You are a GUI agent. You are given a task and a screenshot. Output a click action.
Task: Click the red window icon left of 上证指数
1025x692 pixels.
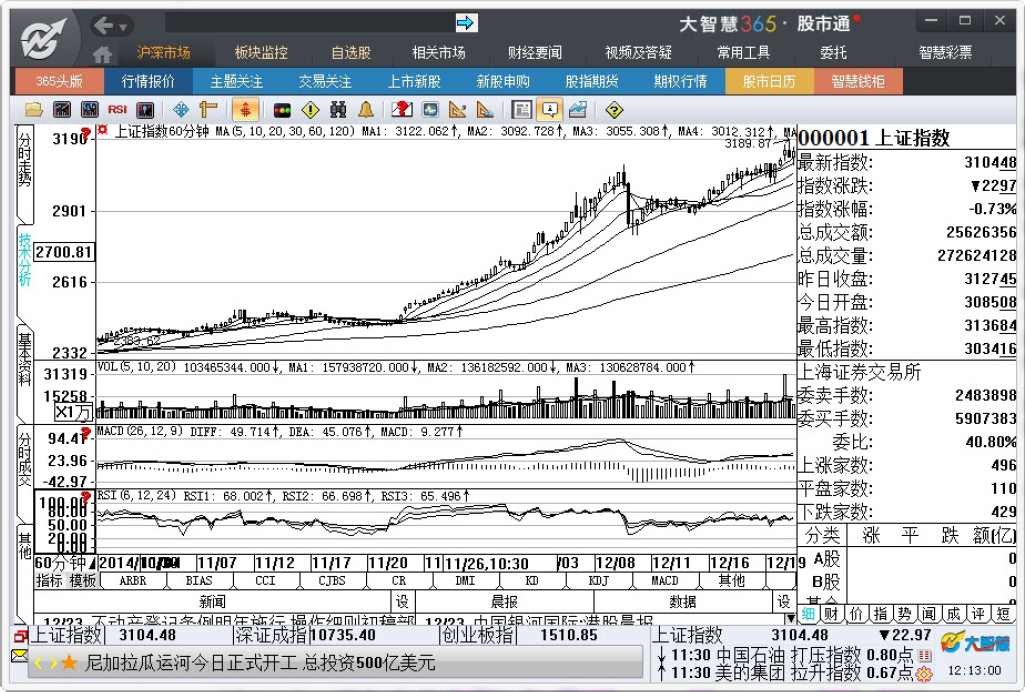pyautogui.click(x=21, y=635)
